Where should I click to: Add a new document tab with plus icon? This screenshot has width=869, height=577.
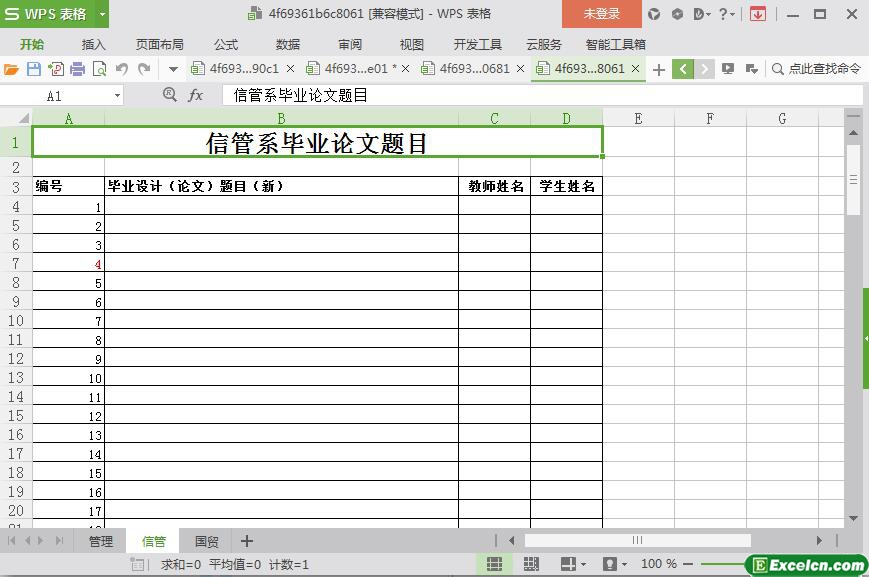tap(659, 70)
